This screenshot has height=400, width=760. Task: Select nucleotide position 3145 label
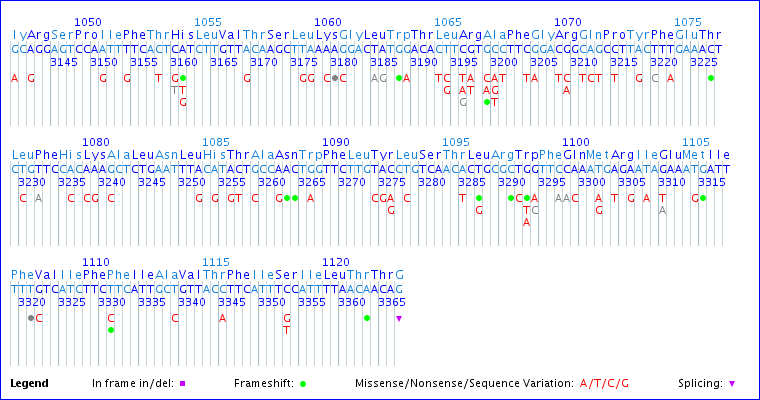[x=63, y=62]
